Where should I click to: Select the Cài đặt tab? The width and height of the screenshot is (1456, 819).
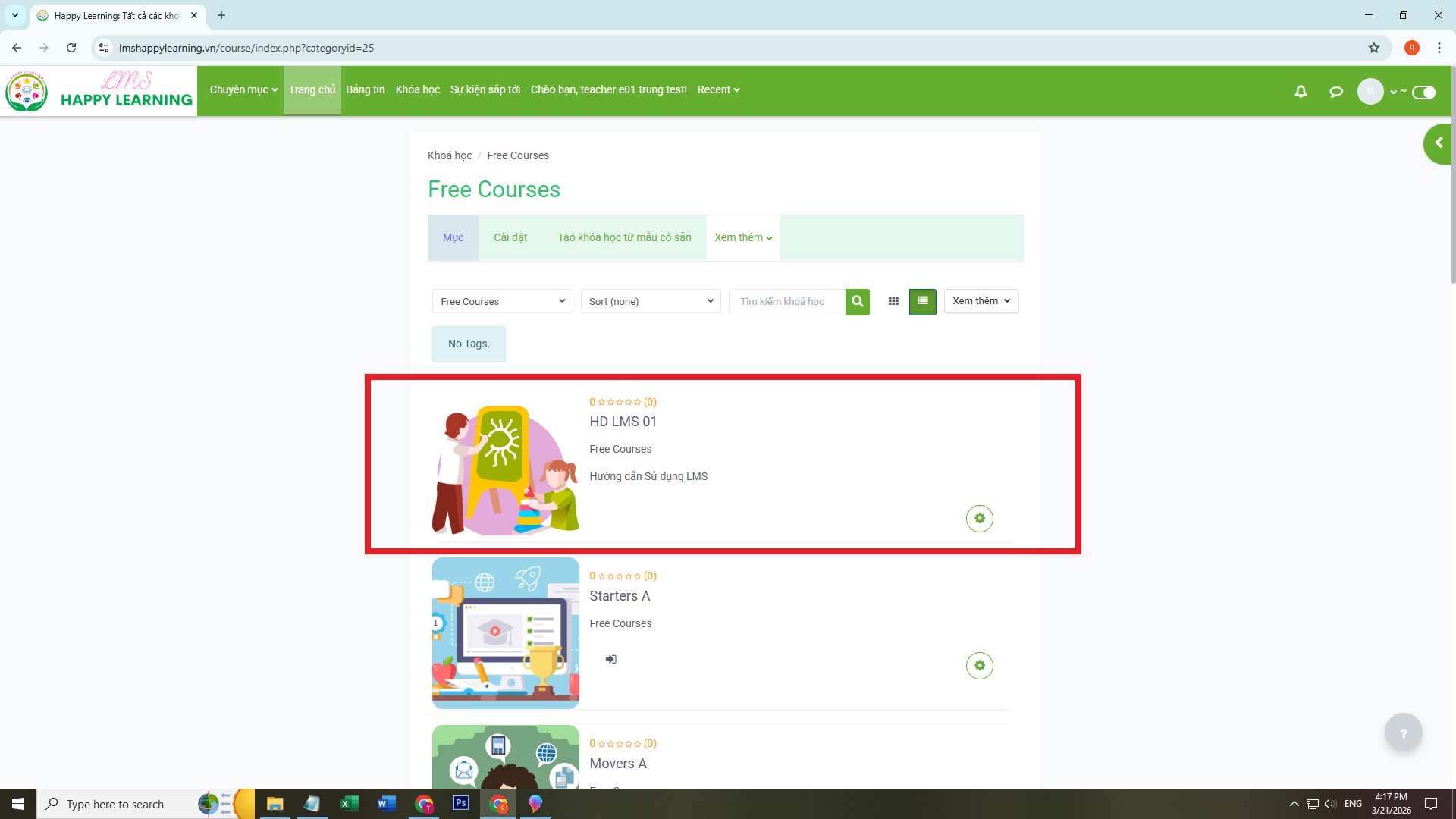(x=510, y=237)
